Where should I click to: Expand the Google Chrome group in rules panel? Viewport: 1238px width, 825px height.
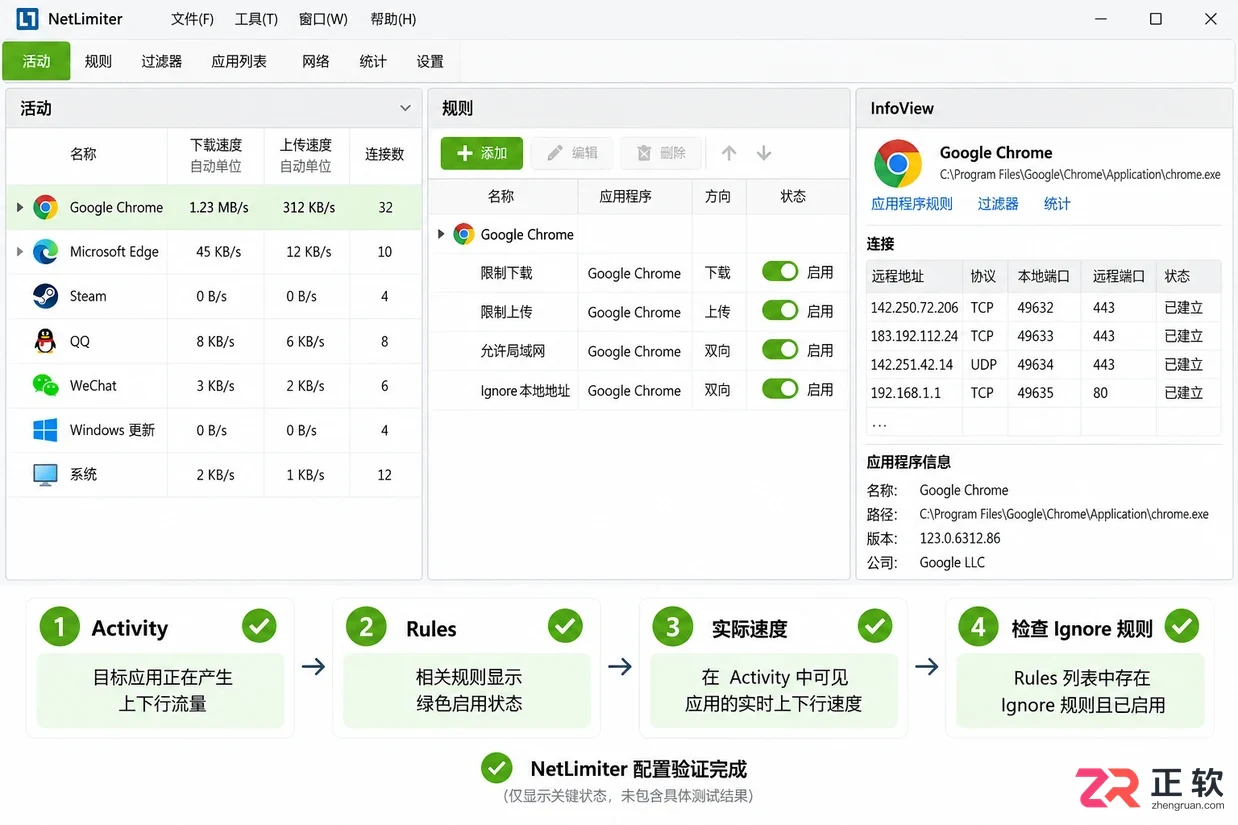point(441,234)
